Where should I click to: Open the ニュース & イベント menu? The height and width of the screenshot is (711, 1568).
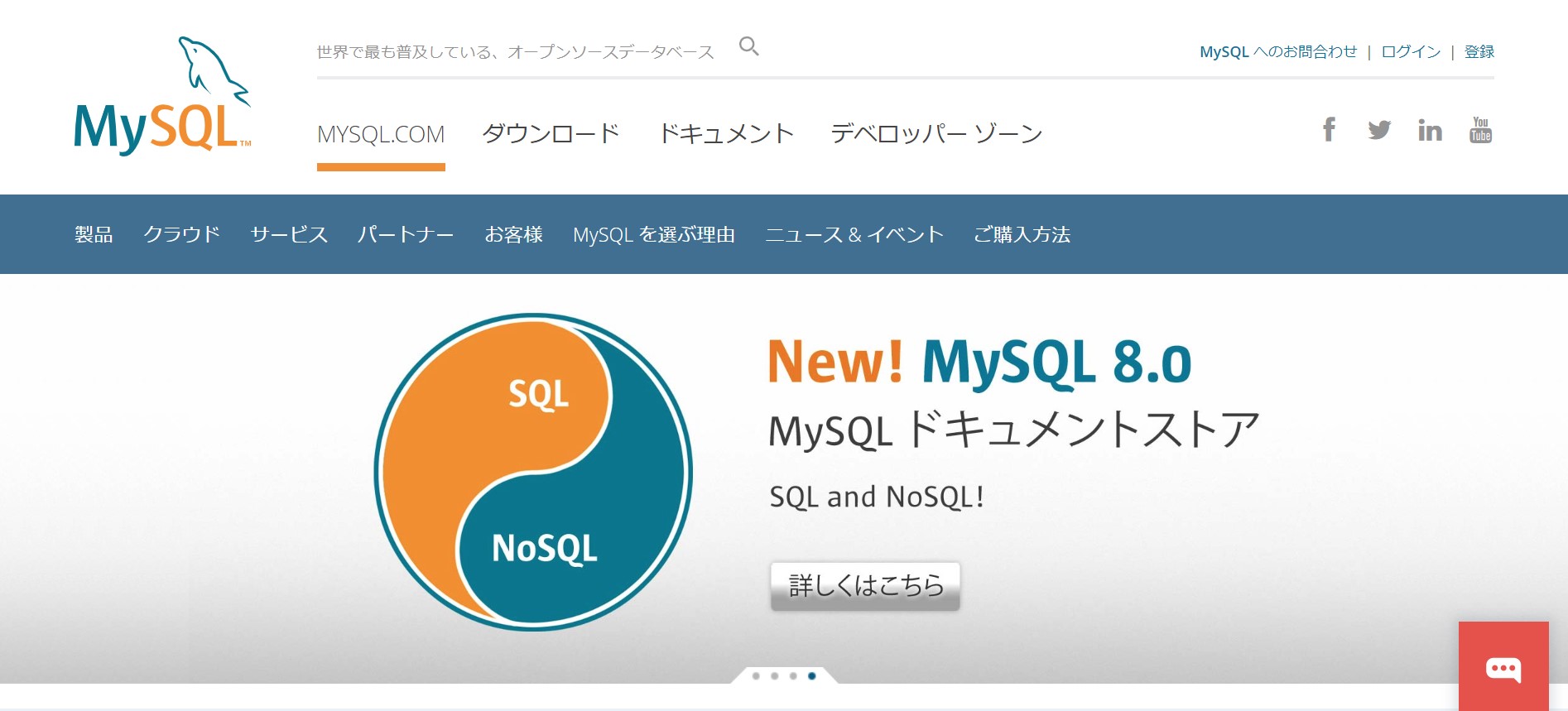click(854, 235)
